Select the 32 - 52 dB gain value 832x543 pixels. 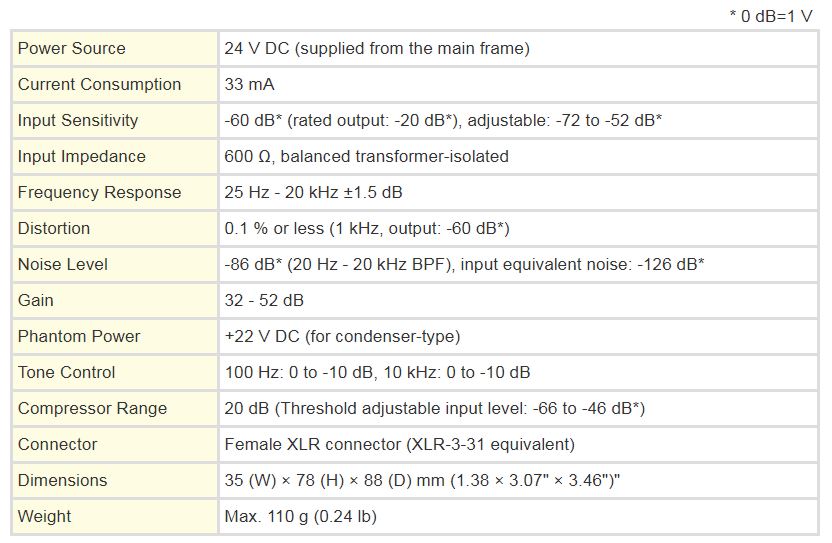[x=264, y=300]
